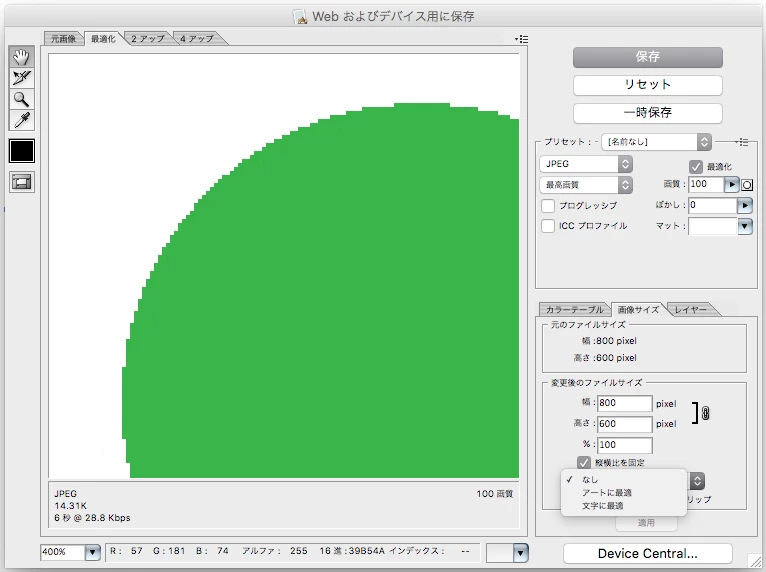This screenshot has height=572, width=766.
Task: Choose なし in the popup menu
Action: 624,480
